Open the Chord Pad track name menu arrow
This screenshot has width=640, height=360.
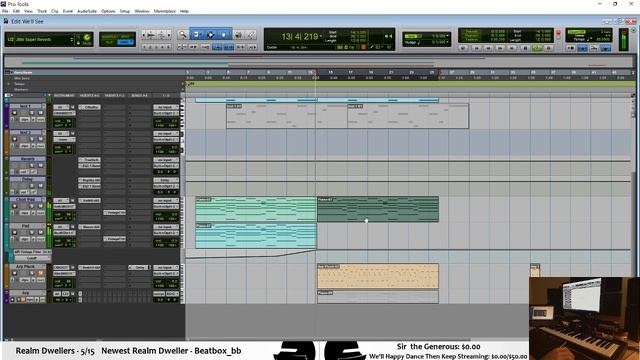click(44, 199)
